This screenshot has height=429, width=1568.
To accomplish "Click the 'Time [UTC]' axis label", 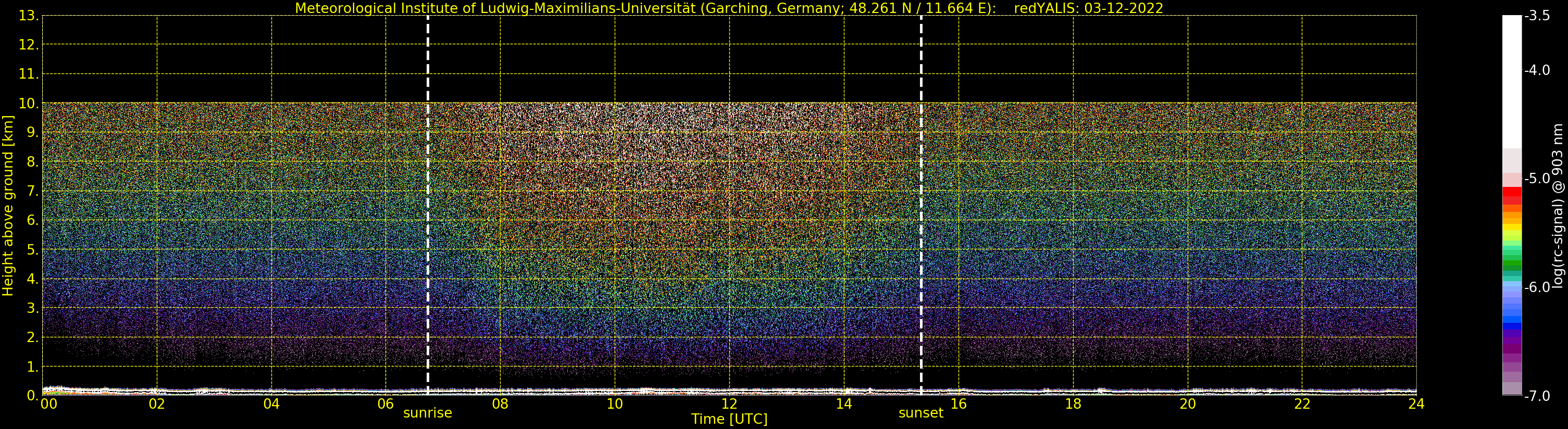I will coord(729,419).
